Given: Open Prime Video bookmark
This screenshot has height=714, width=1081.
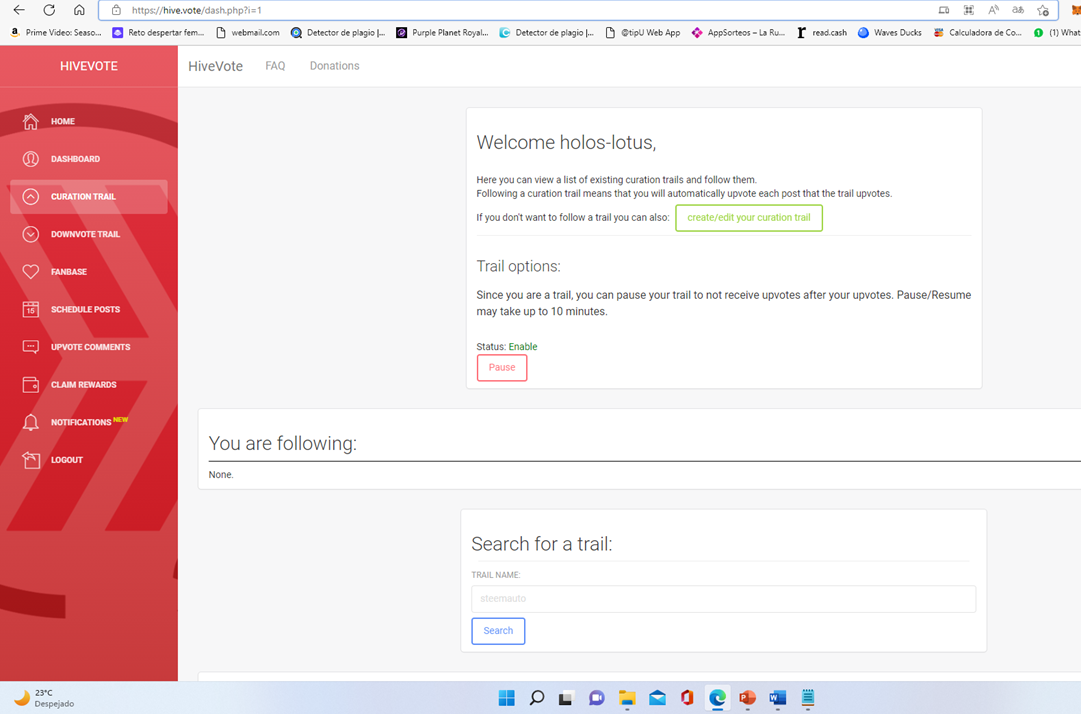Looking at the screenshot, I should pos(56,32).
